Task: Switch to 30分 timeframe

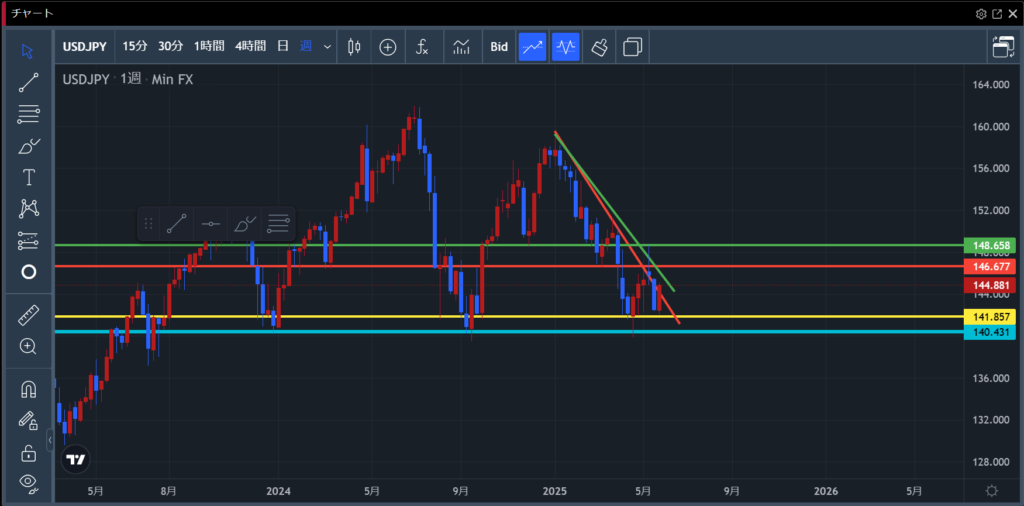Action: (x=170, y=46)
